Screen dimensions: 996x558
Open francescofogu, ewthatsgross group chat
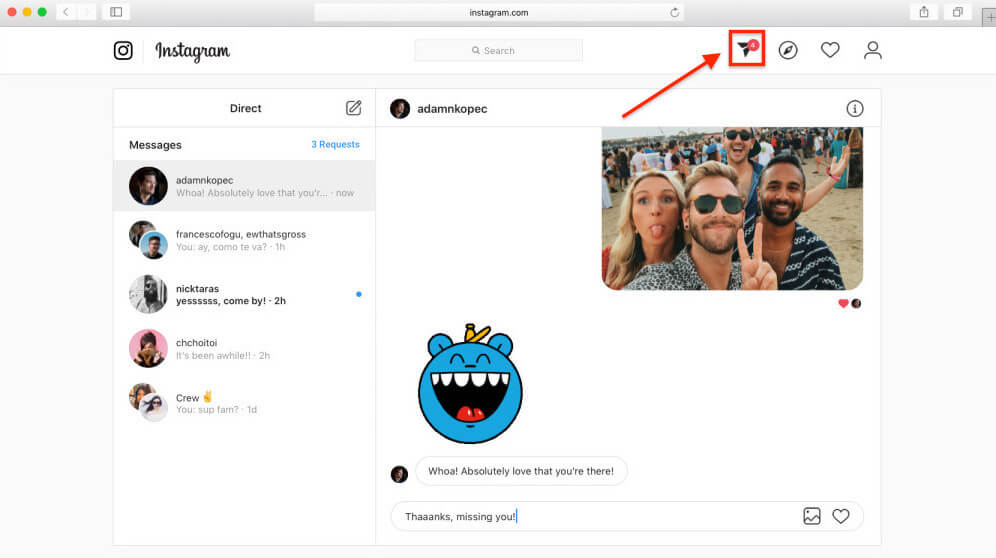tap(244, 240)
